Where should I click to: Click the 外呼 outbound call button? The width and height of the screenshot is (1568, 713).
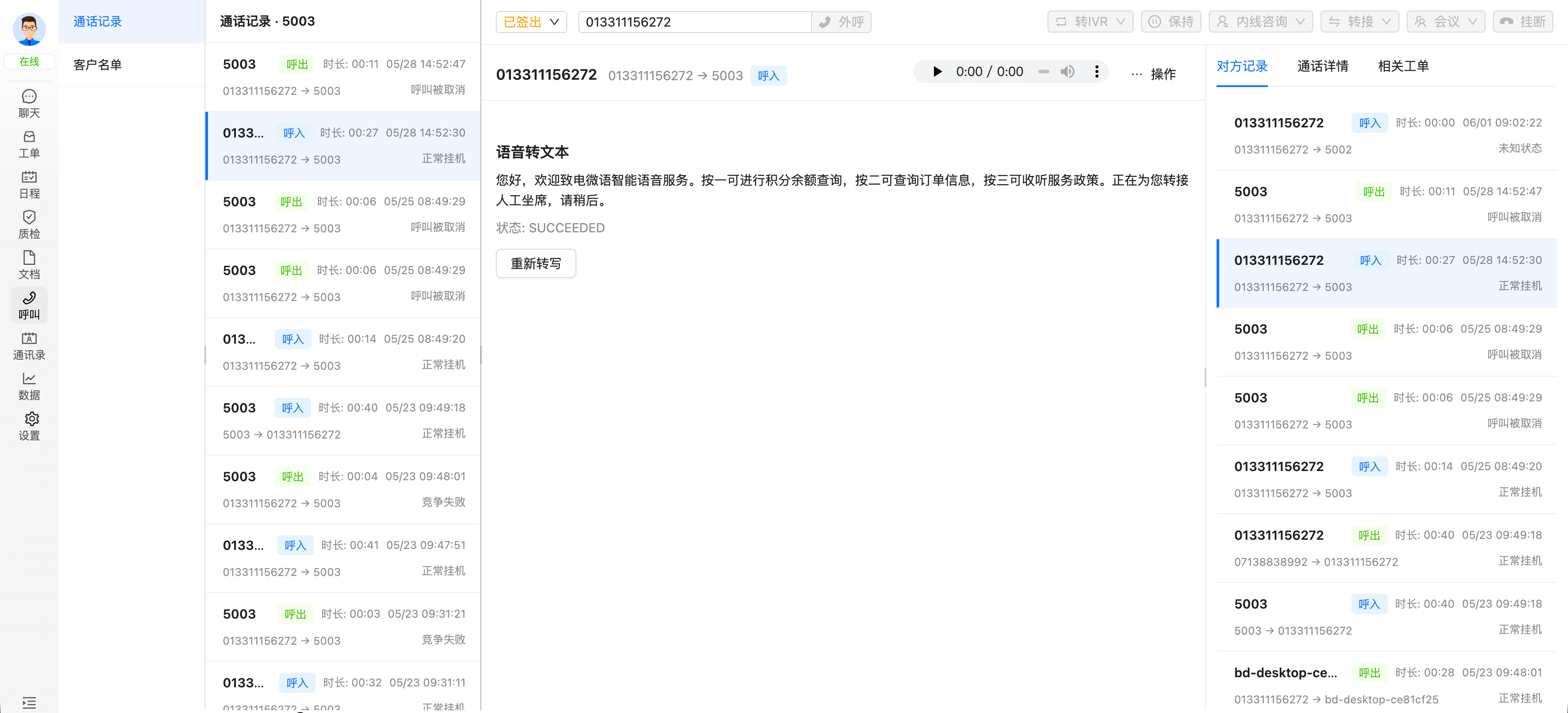point(841,22)
